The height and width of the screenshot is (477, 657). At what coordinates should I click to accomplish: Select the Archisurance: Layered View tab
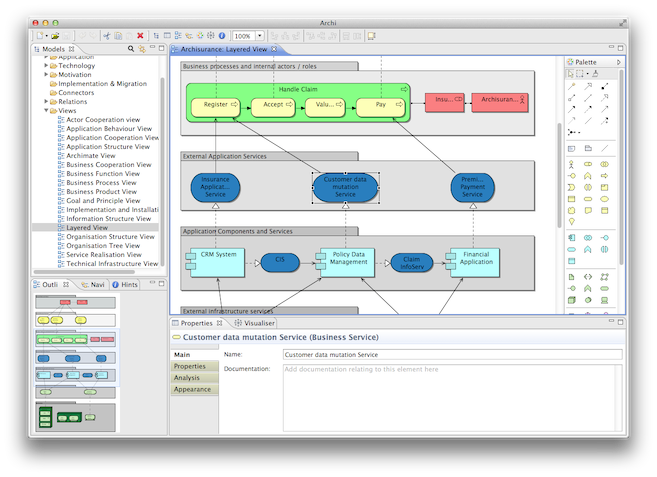224,49
